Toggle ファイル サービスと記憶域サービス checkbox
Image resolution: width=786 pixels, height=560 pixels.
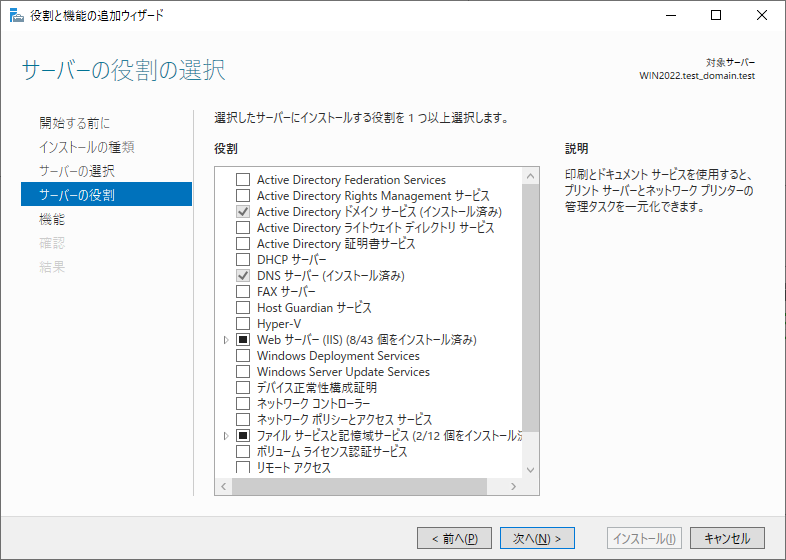243,436
